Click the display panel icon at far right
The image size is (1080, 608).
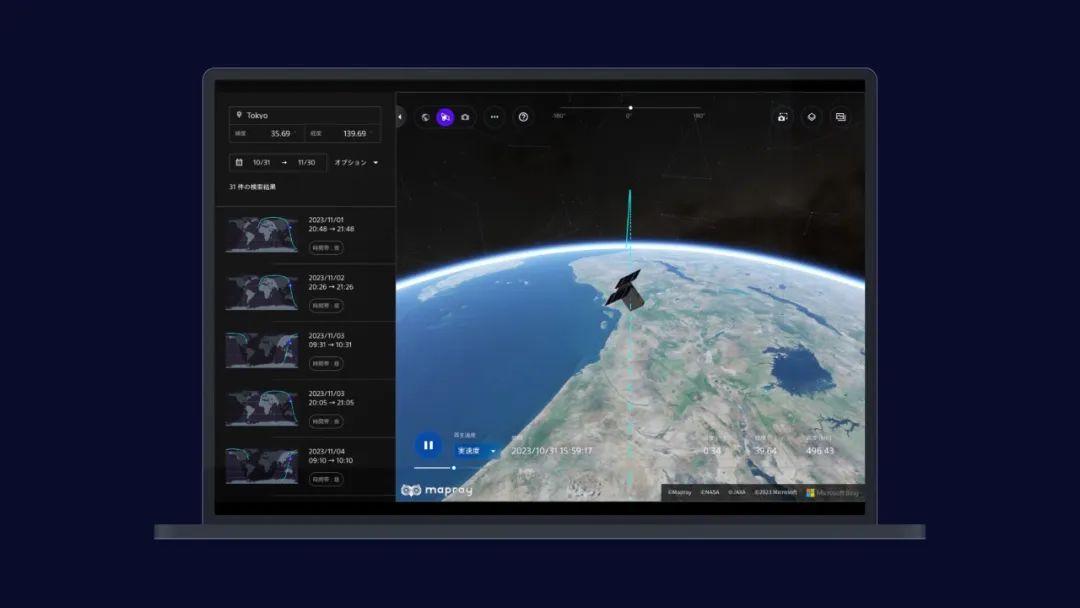click(841, 117)
